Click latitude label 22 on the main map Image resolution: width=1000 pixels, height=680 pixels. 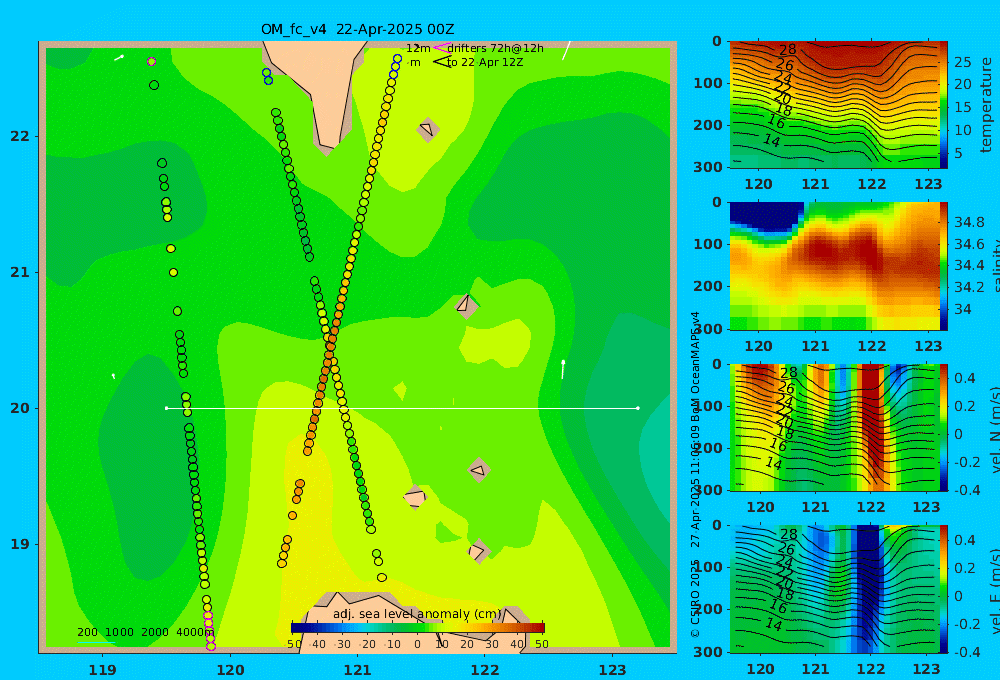pos(20,137)
